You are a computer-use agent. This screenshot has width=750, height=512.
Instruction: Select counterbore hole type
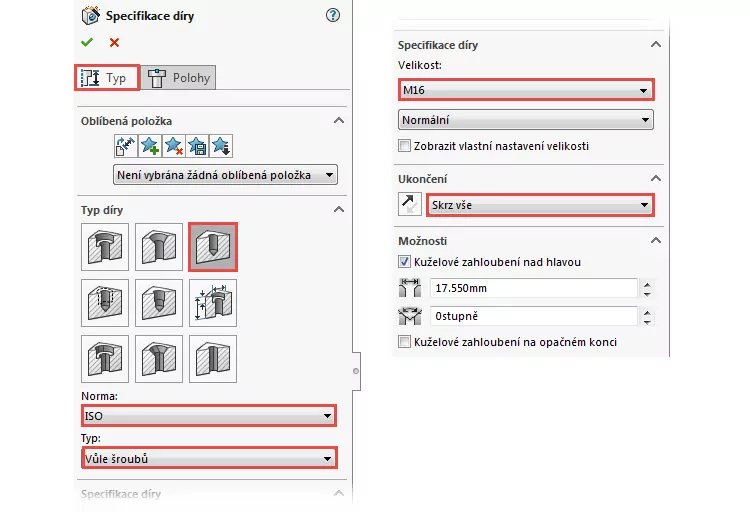[105, 247]
